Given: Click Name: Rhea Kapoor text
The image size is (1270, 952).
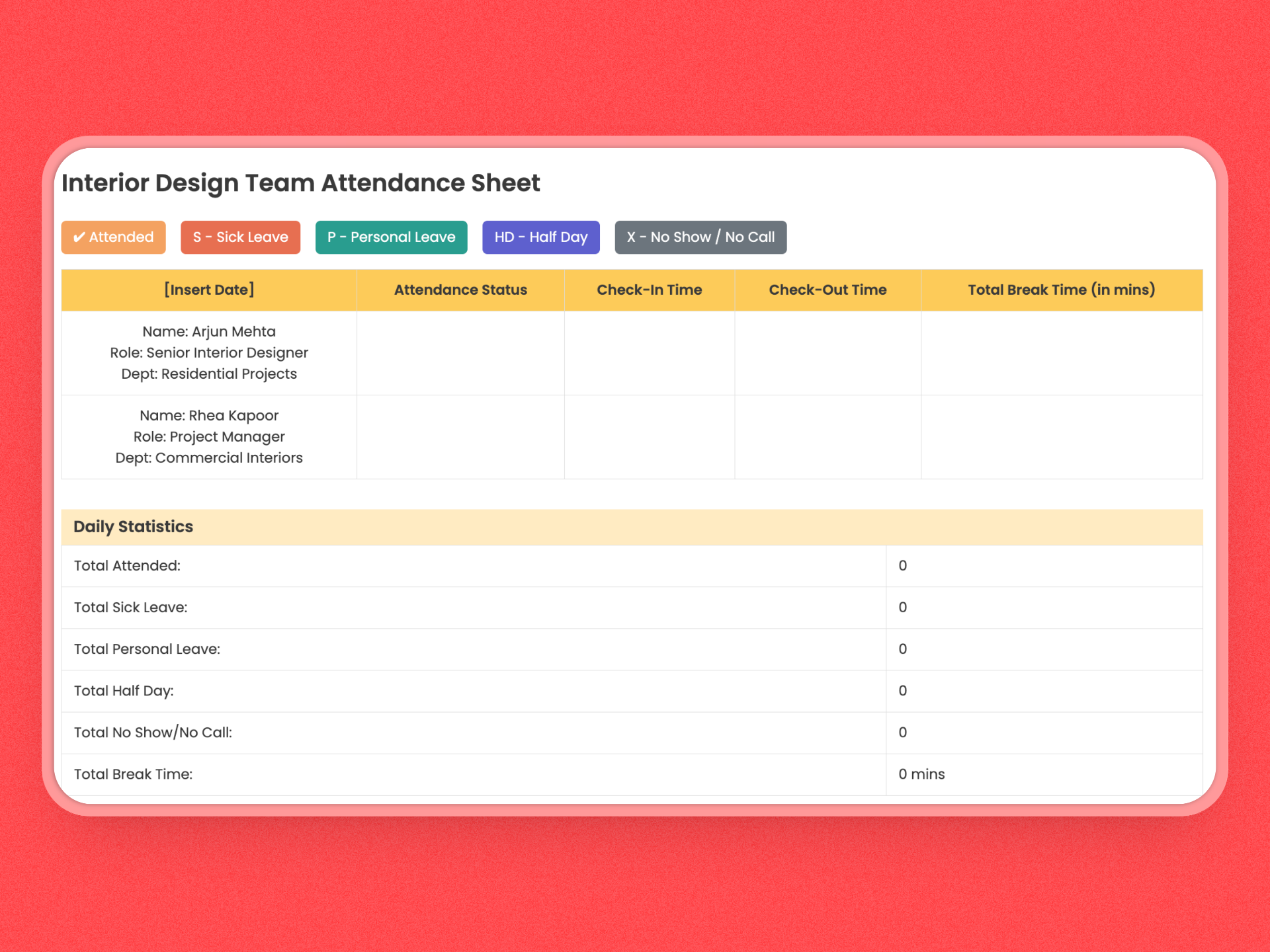Looking at the screenshot, I should pyautogui.click(x=209, y=416).
